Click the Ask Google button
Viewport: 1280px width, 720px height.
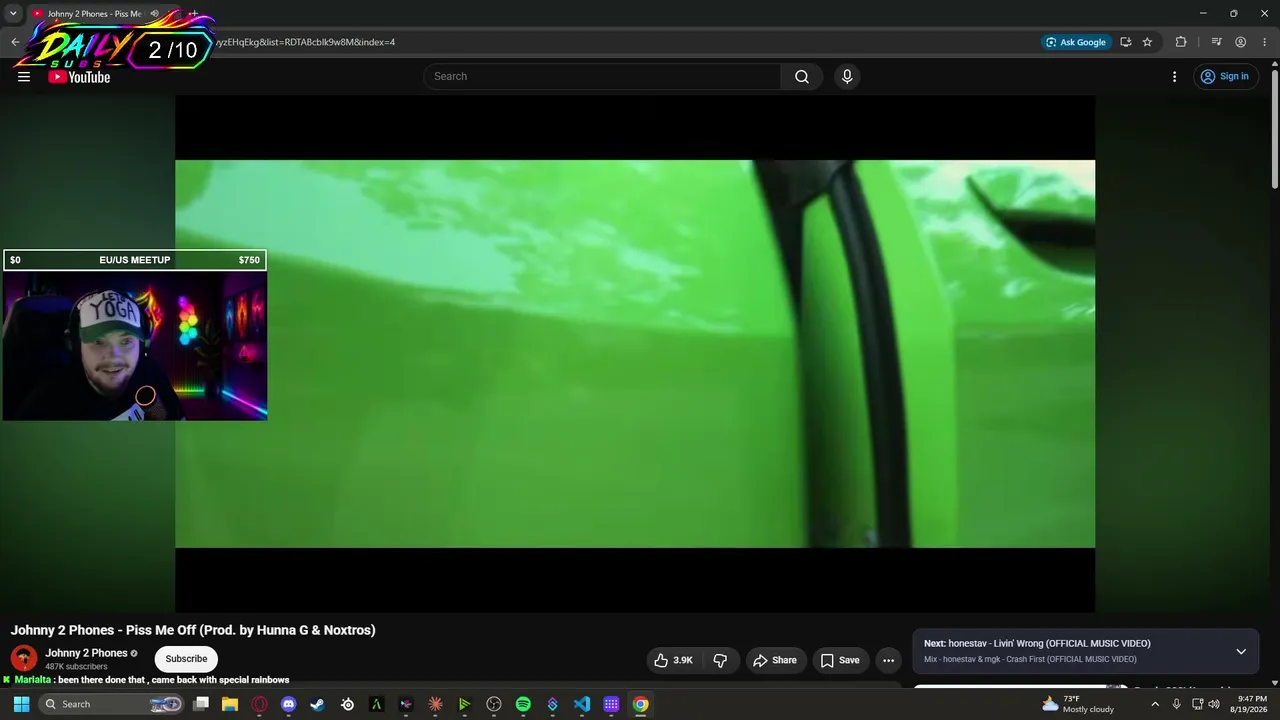[x=1076, y=42]
